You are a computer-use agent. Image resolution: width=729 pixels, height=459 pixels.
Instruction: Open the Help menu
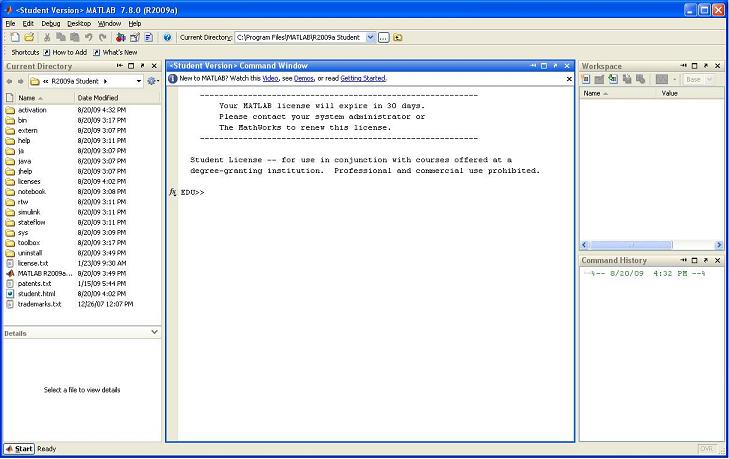(135, 24)
